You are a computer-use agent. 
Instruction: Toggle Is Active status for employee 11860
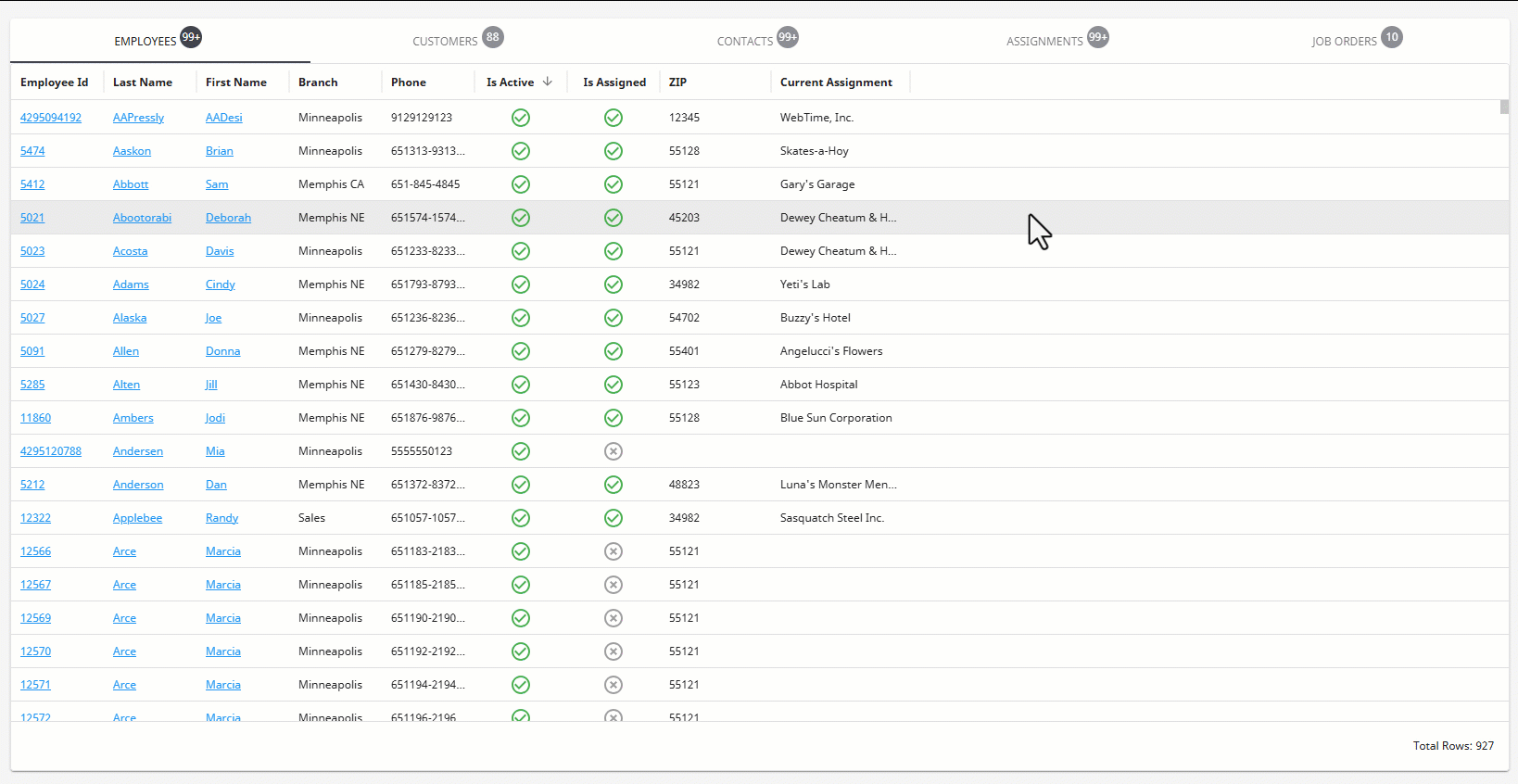click(521, 418)
